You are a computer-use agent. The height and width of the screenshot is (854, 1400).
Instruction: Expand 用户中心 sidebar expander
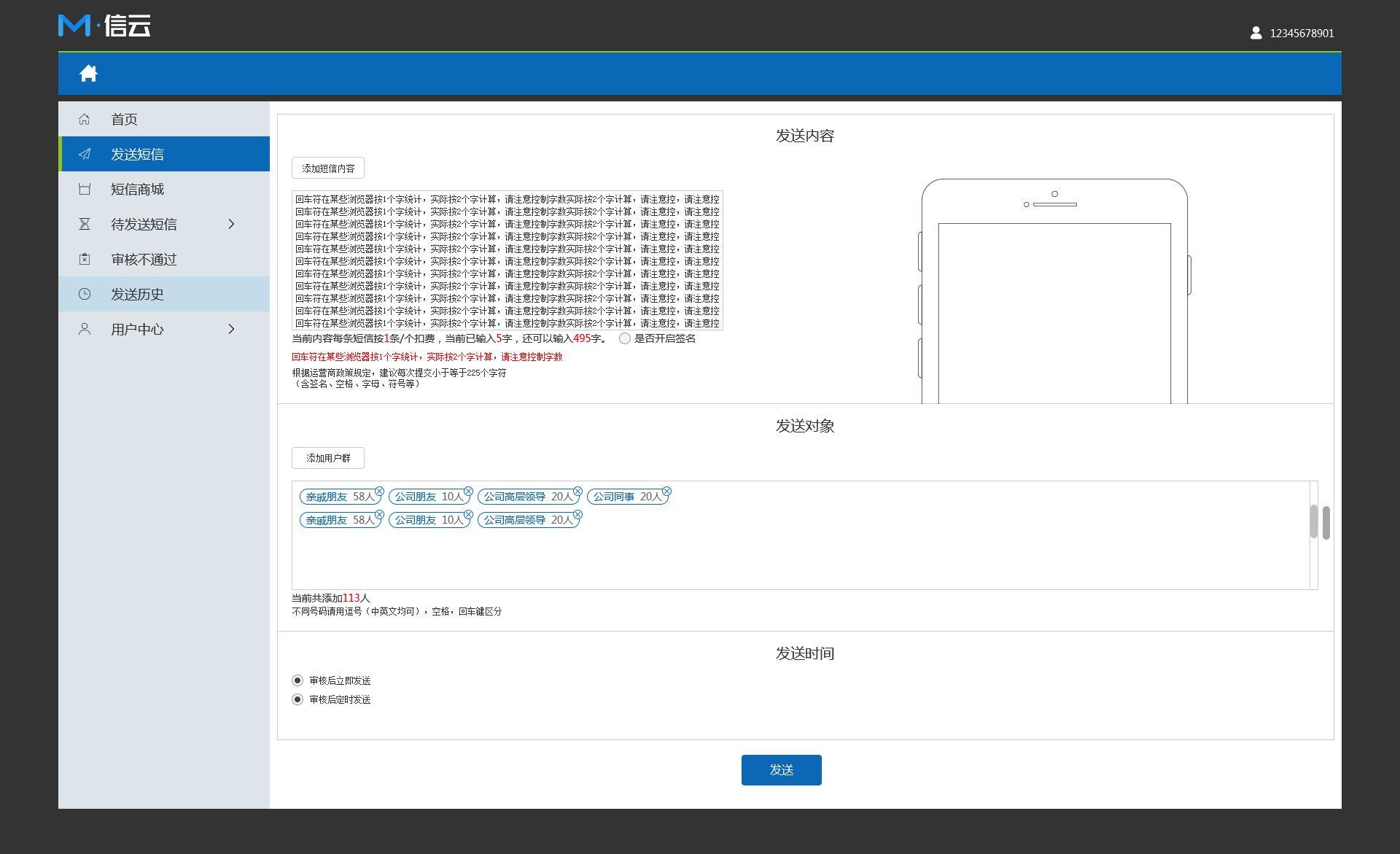click(x=232, y=328)
